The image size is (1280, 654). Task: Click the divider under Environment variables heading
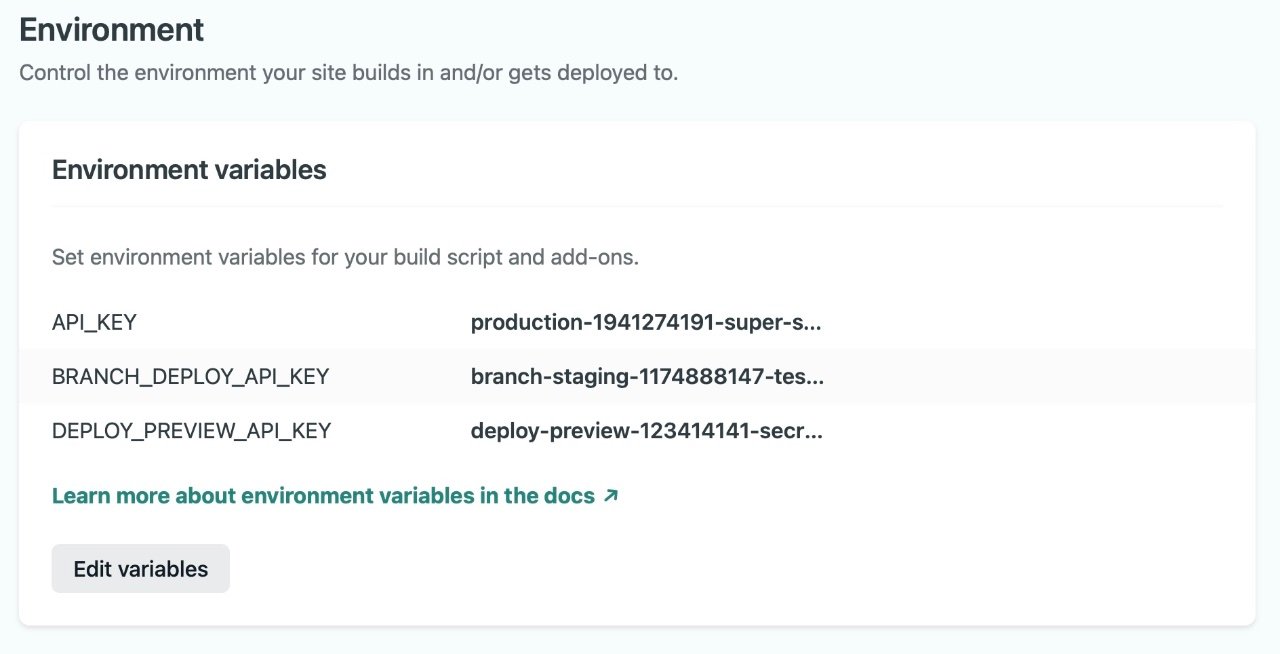point(640,205)
